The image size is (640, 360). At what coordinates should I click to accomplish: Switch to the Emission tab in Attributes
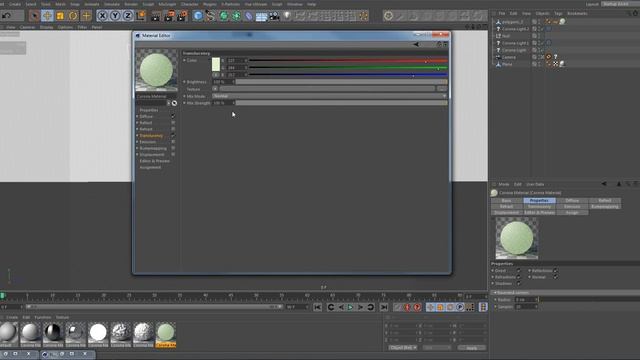tap(572, 207)
